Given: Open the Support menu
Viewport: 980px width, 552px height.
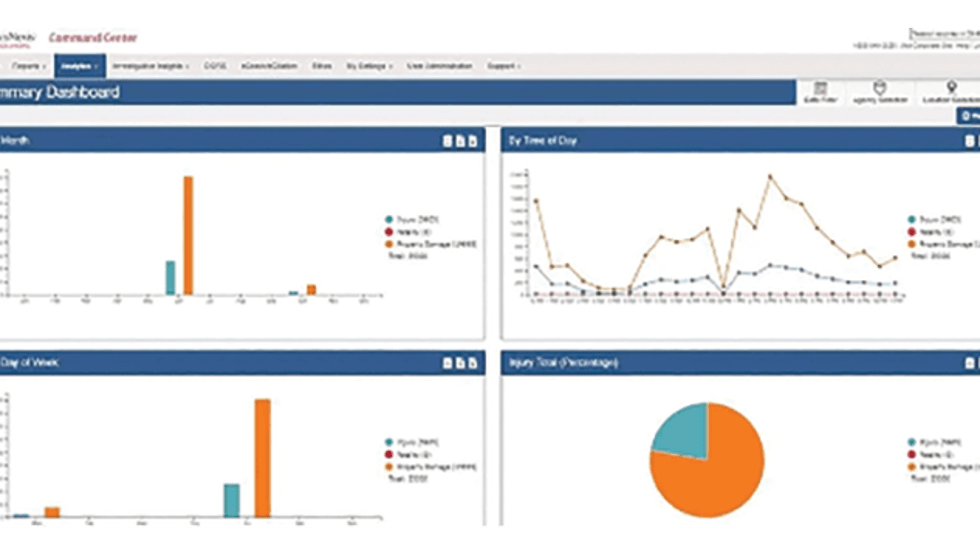Looking at the screenshot, I should 503,66.
